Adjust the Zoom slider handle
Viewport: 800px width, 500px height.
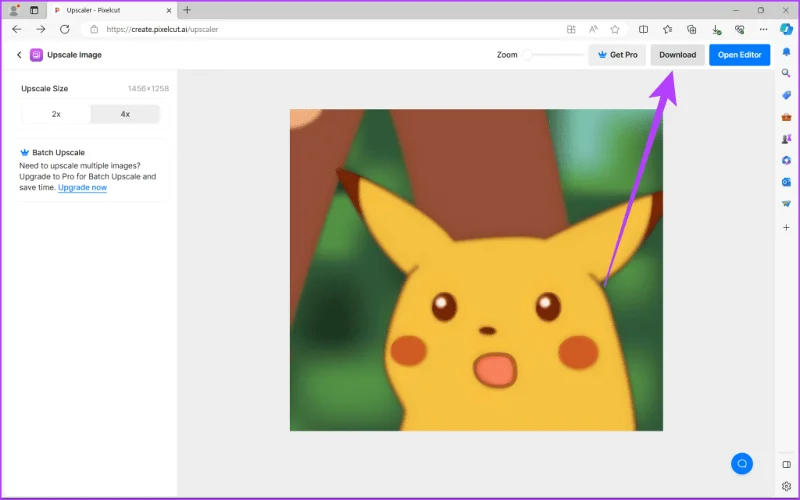528,55
